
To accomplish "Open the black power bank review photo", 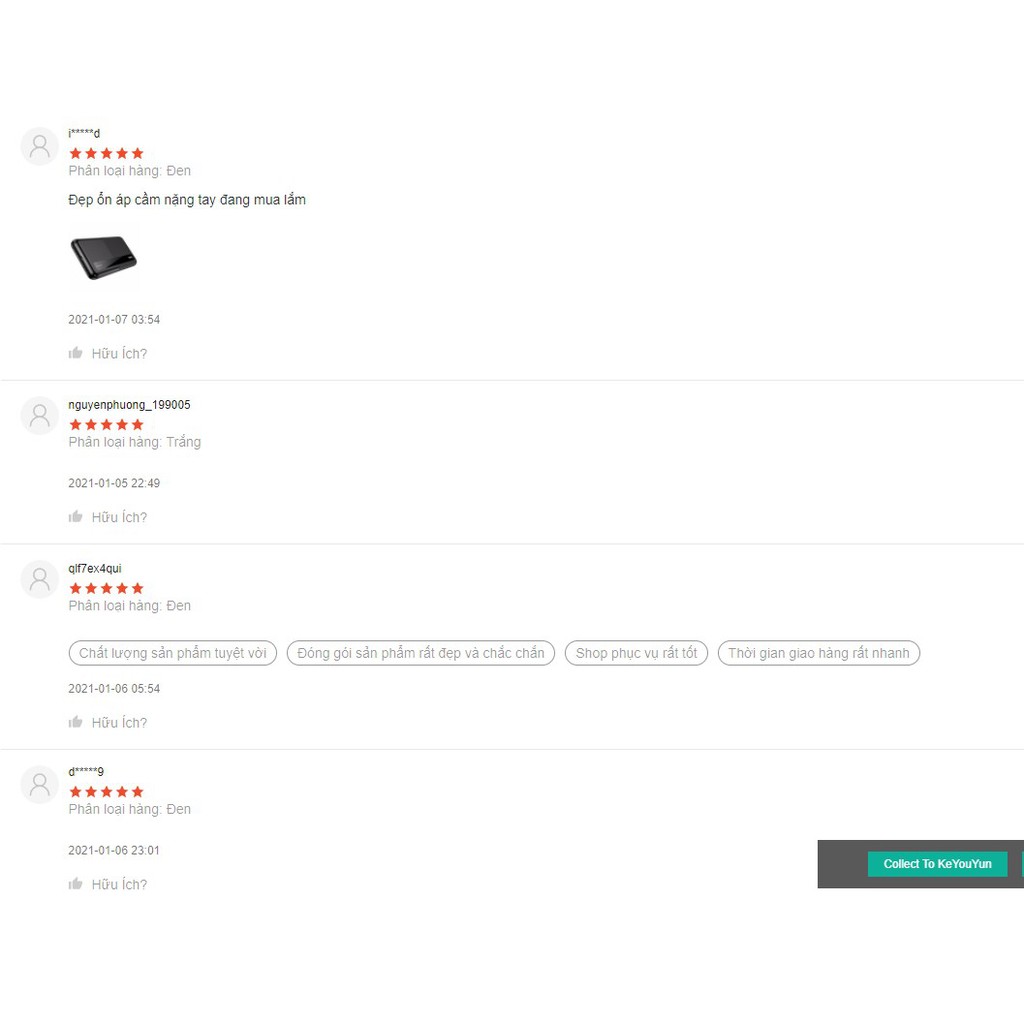I will click(104, 257).
